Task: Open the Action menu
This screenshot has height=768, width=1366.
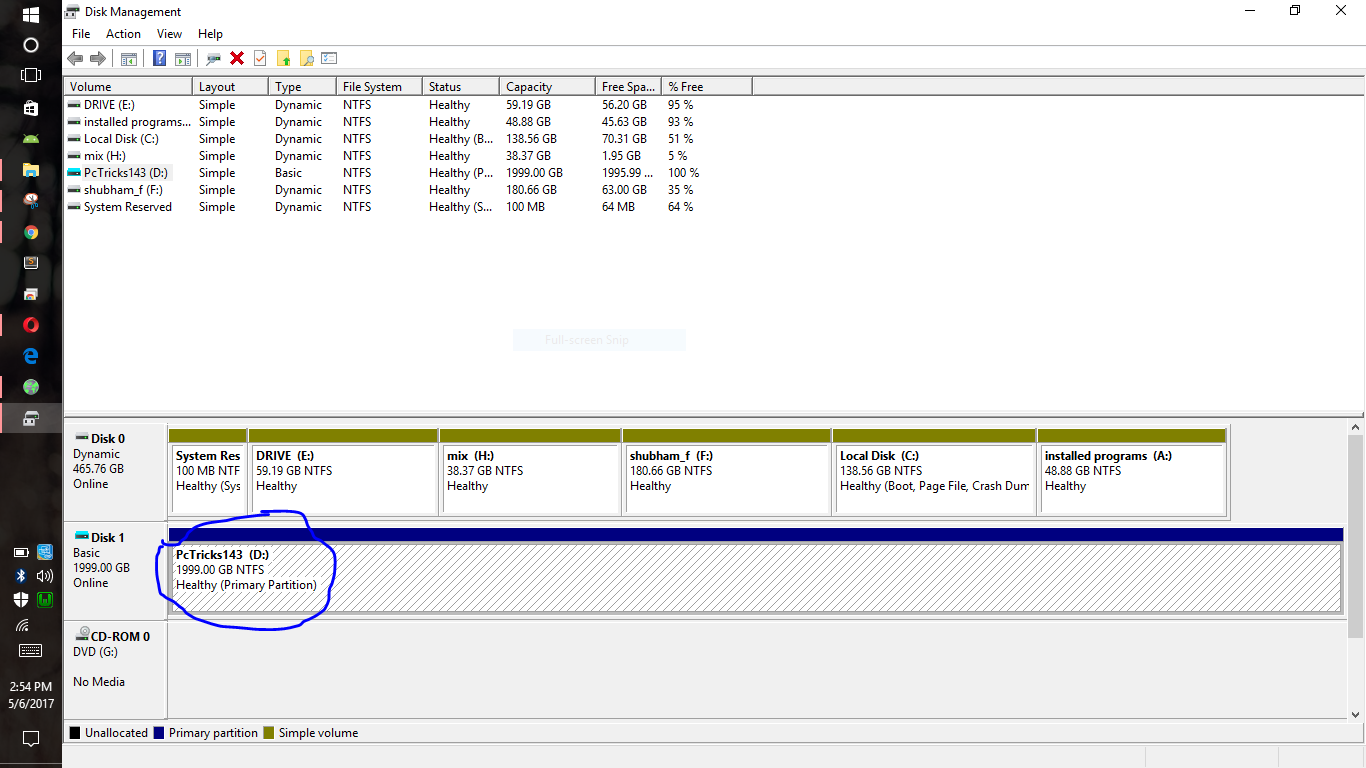Action: click(123, 33)
